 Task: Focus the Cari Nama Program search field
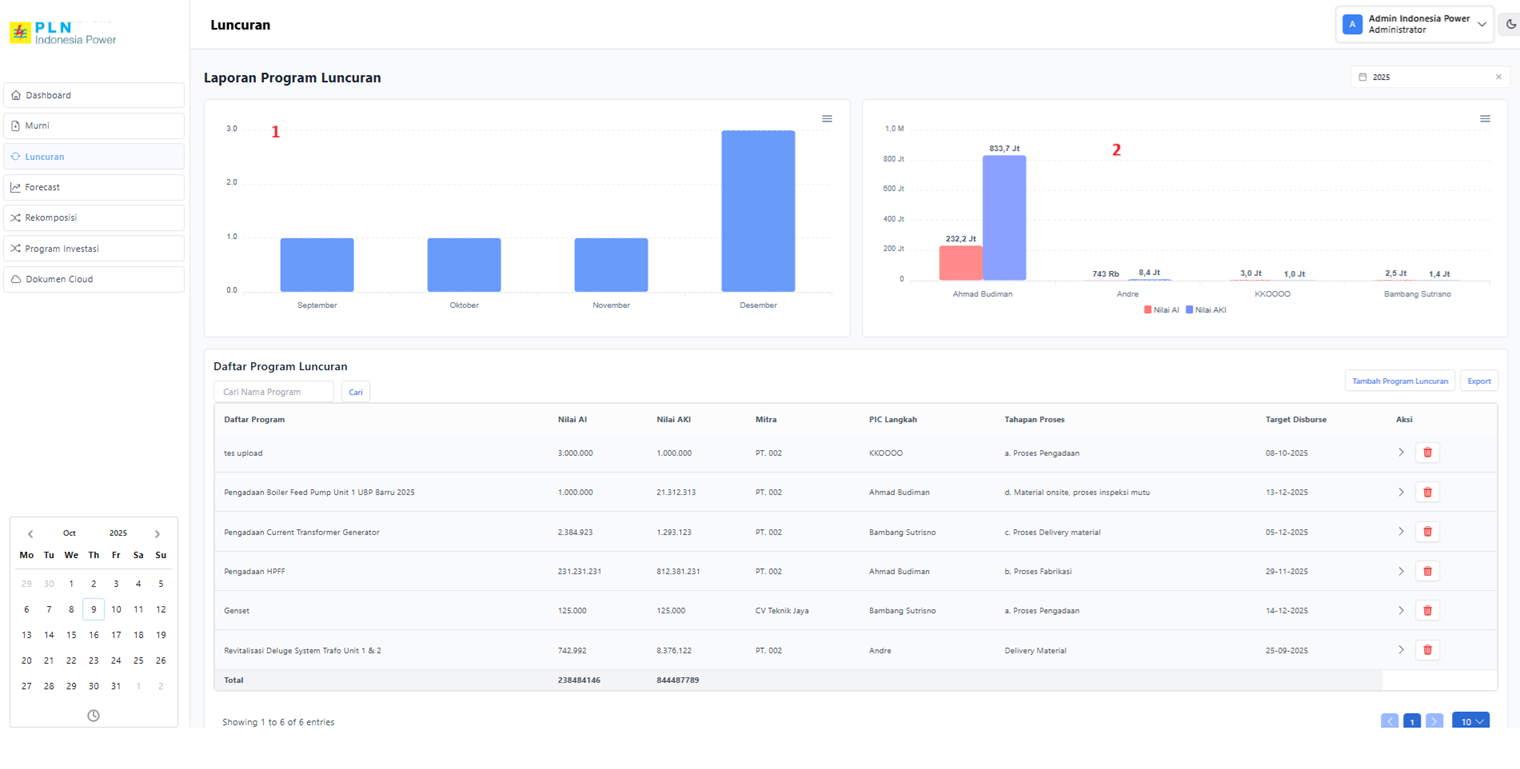pos(274,392)
